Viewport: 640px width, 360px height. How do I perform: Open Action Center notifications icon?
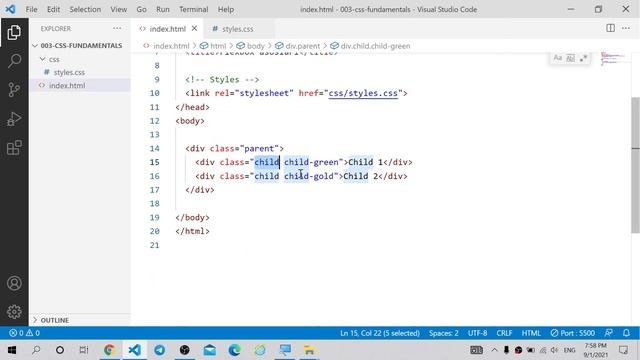point(623,350)
